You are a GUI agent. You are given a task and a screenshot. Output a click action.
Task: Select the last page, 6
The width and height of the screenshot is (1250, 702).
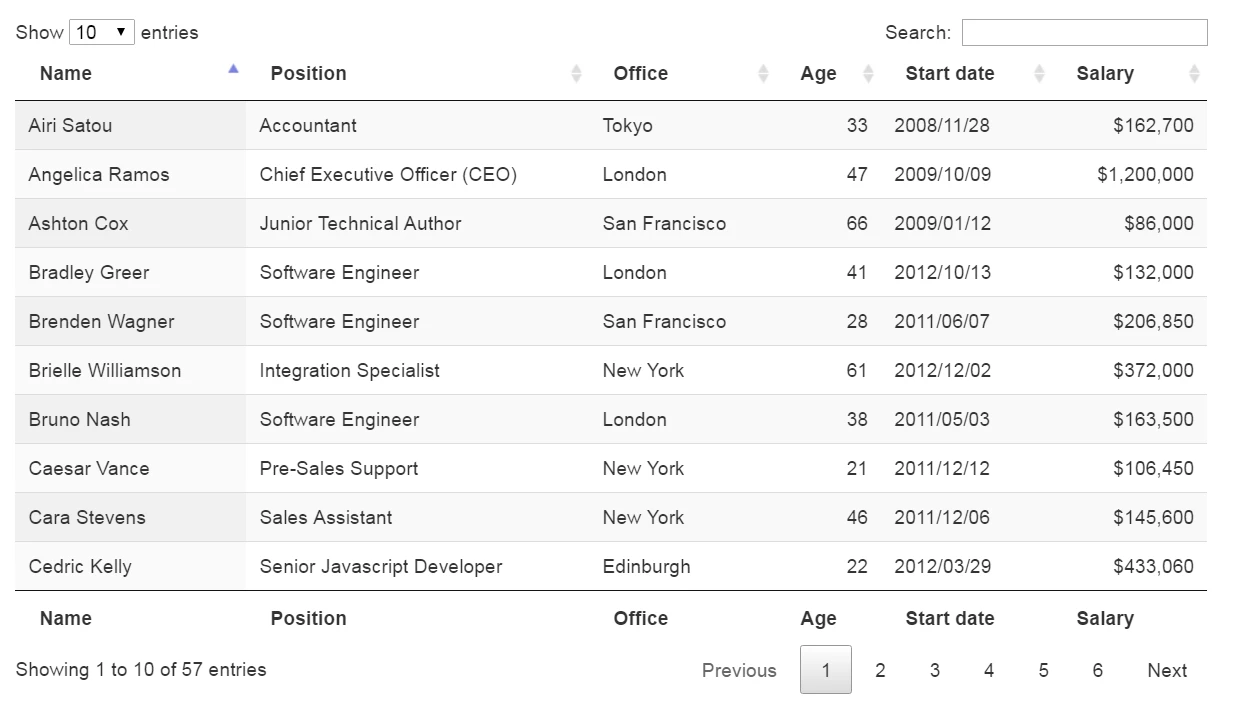(1097, 670)
